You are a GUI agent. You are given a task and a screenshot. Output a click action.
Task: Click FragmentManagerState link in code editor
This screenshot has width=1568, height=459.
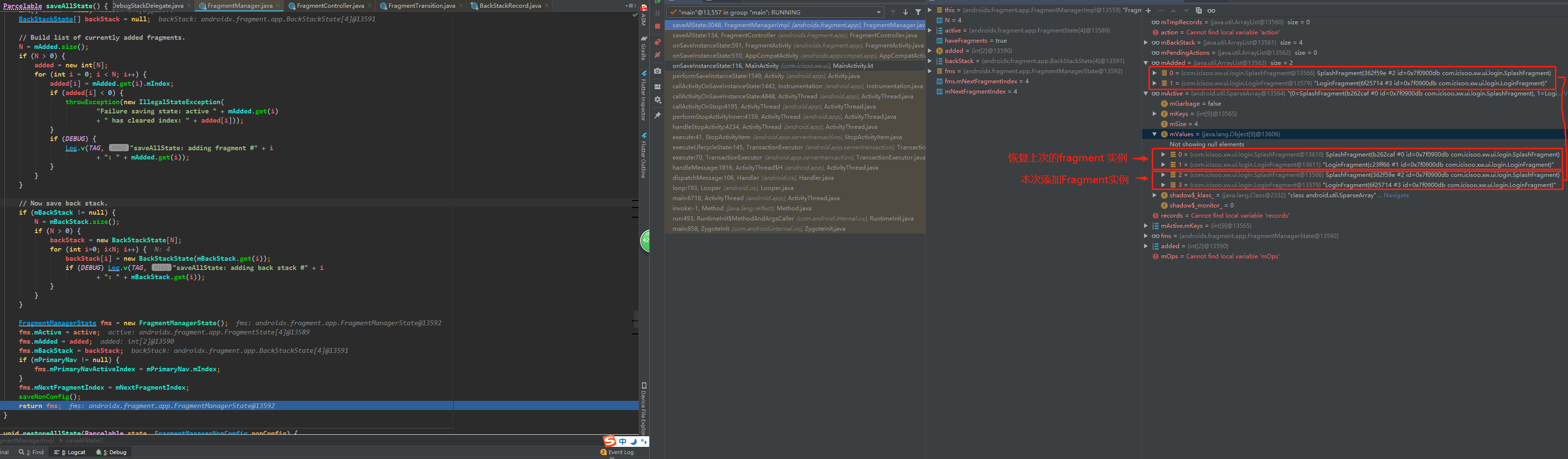coord(57,323)
